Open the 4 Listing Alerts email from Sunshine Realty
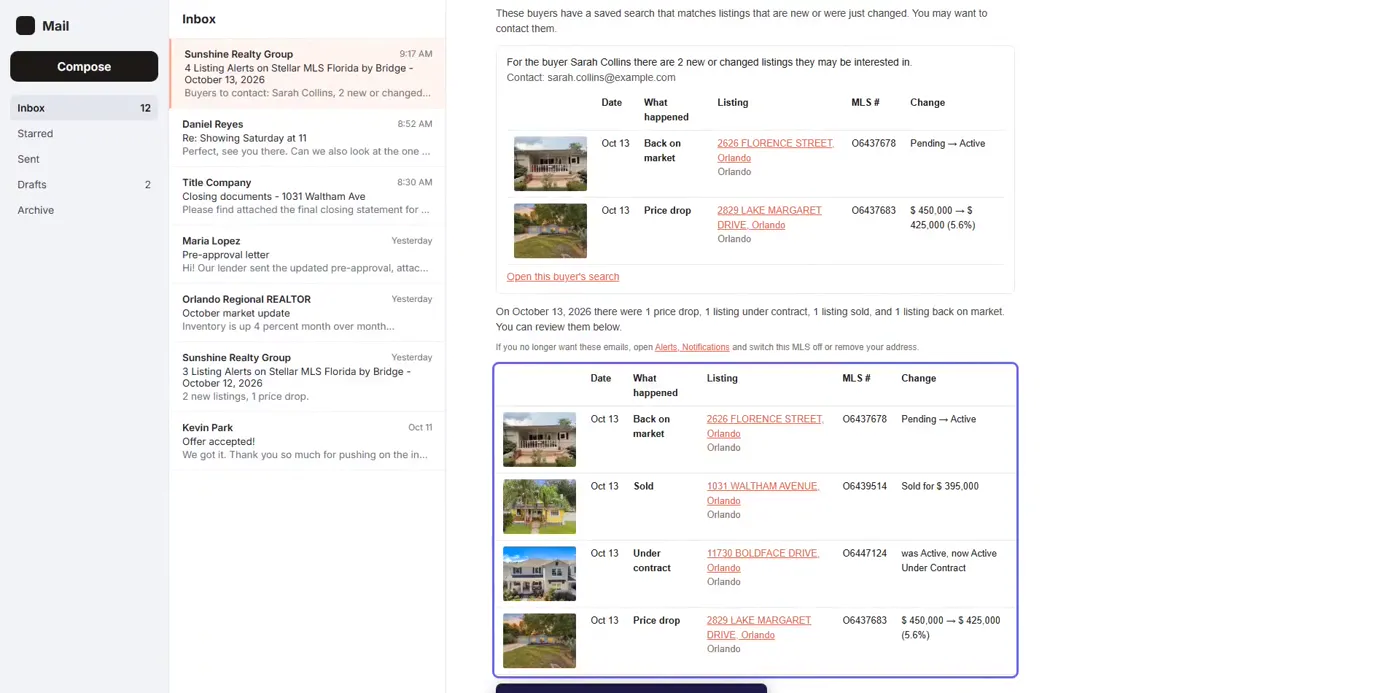The height and width of the screenshot is (693, 1400). [x=308, y=74]
